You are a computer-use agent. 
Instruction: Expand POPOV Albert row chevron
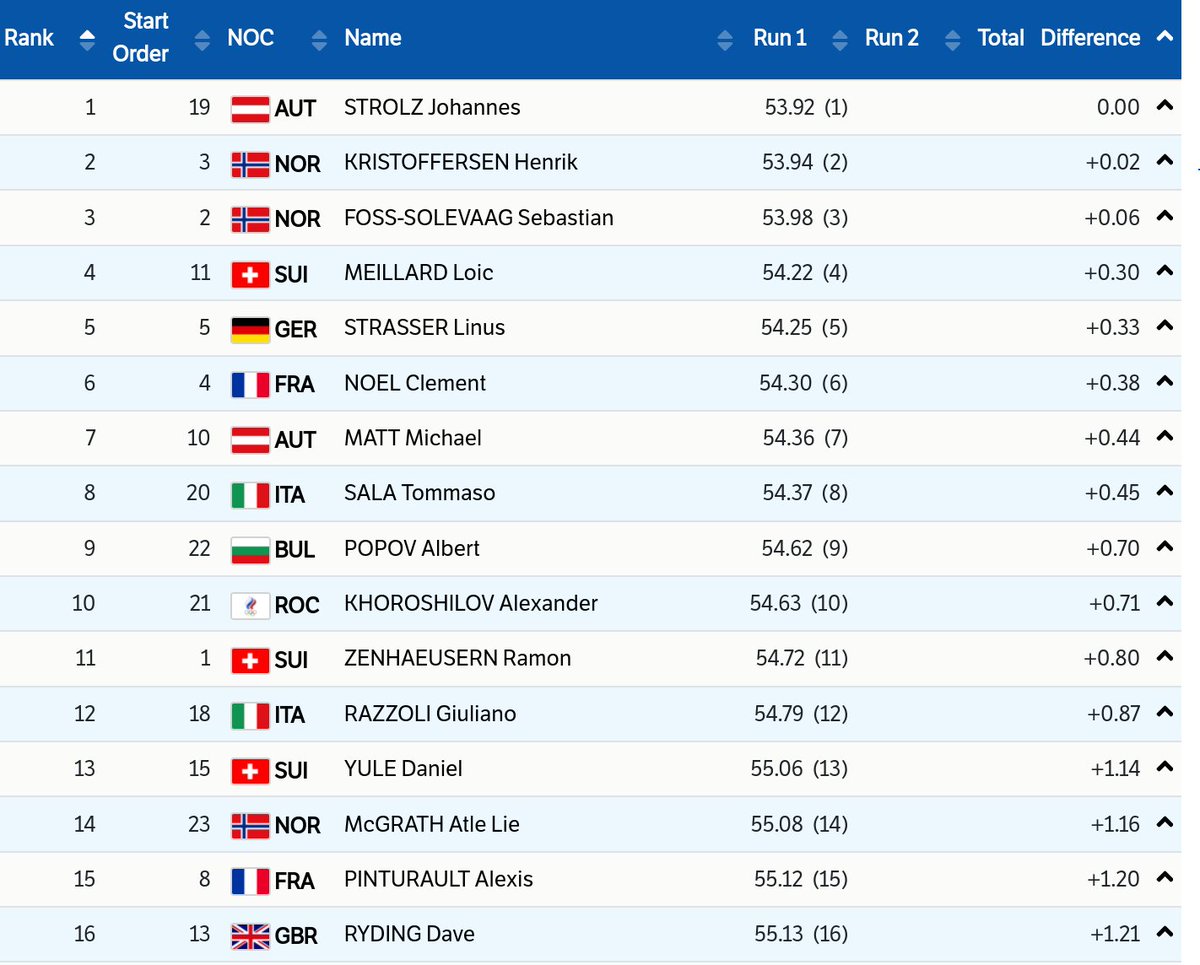click(x=1163, y=547)
